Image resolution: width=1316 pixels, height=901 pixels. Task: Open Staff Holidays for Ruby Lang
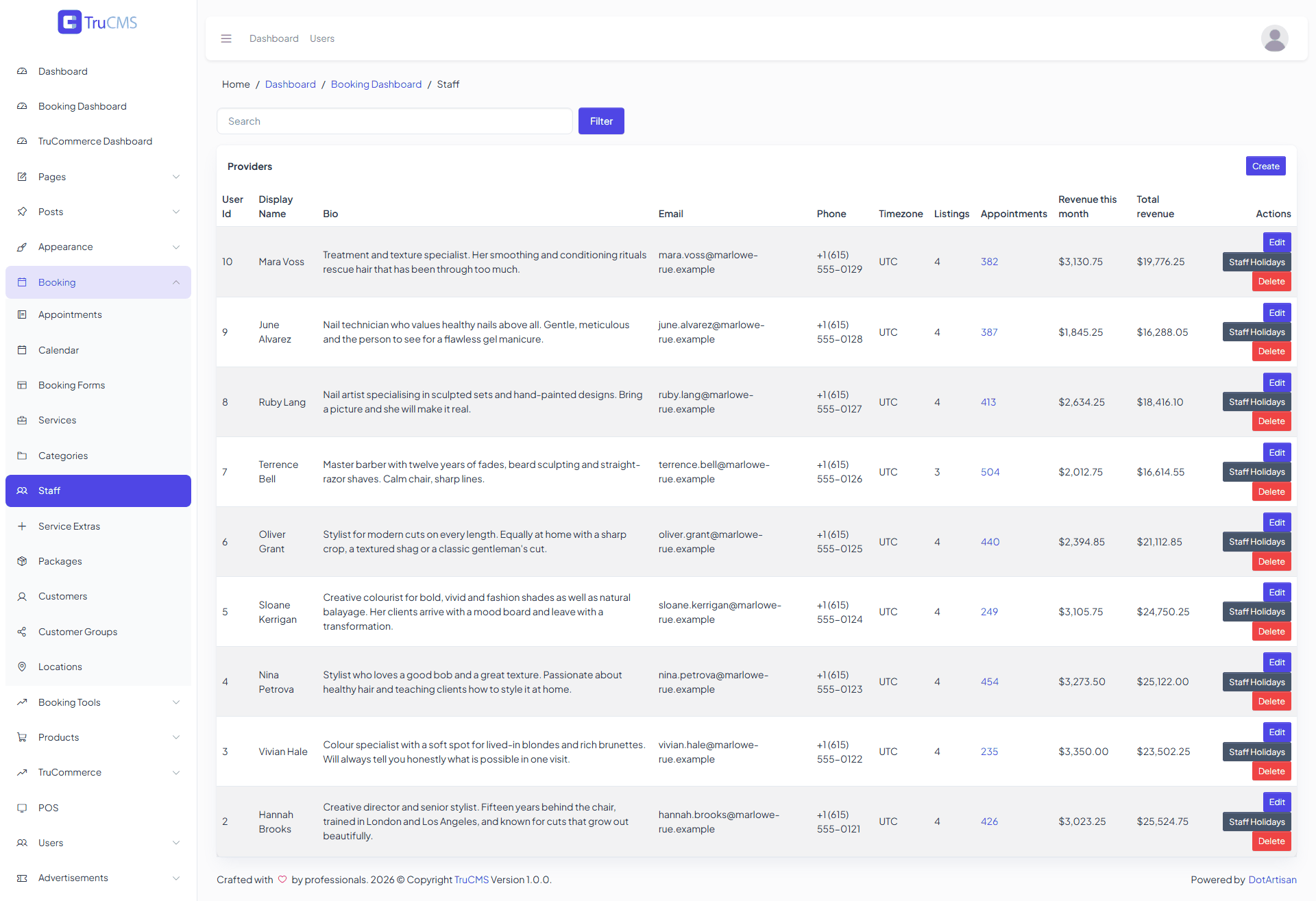point(1256,402)
